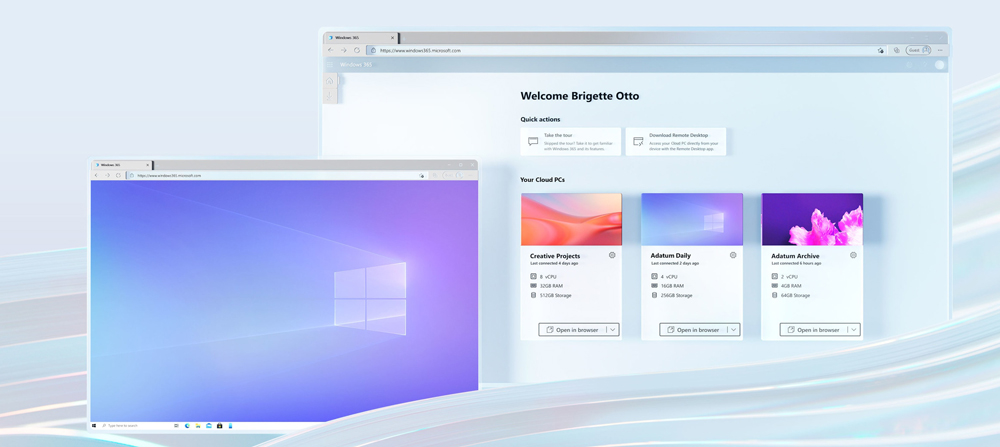Click favorites star in small browser address bar
1000x447 pixels.
click(422, 175)
